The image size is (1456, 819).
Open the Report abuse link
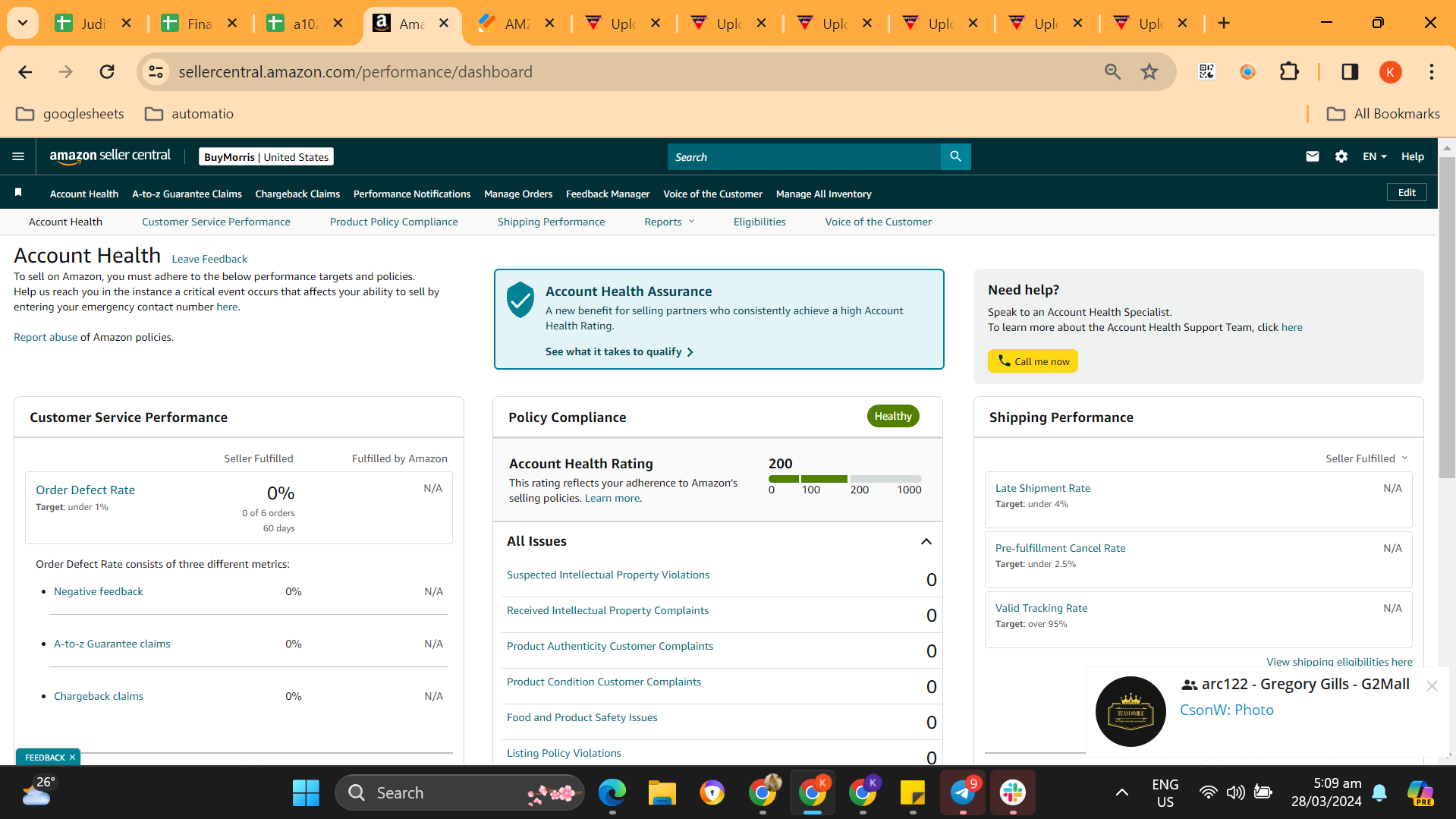click(46, 337)
